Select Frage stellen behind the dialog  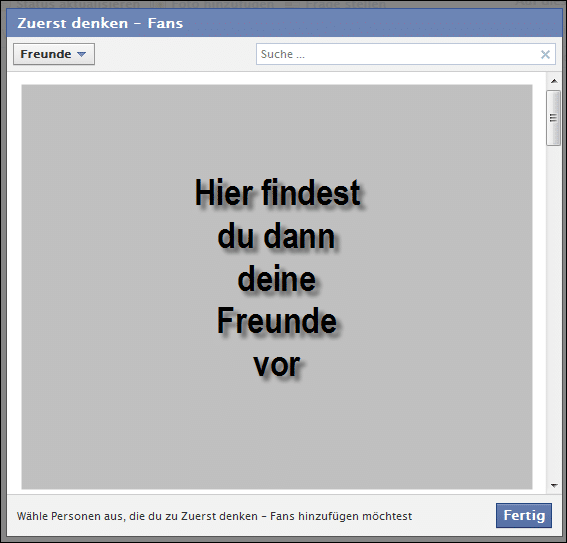click(346, 4)
